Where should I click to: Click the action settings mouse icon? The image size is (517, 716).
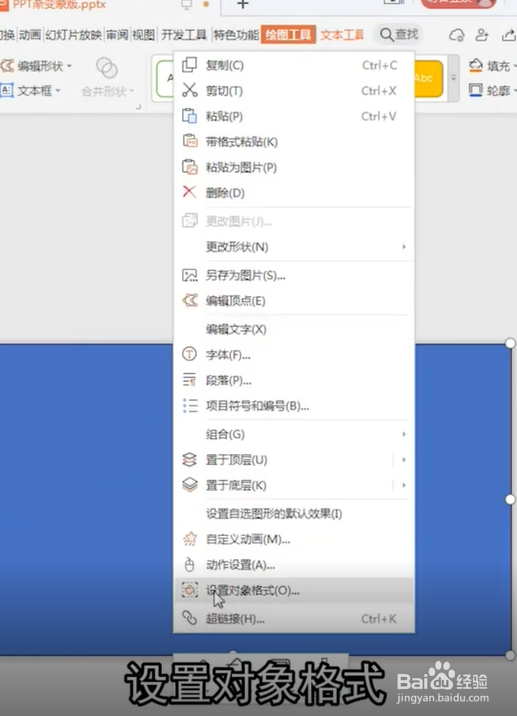pyautogui.click(x=189, y=565)
